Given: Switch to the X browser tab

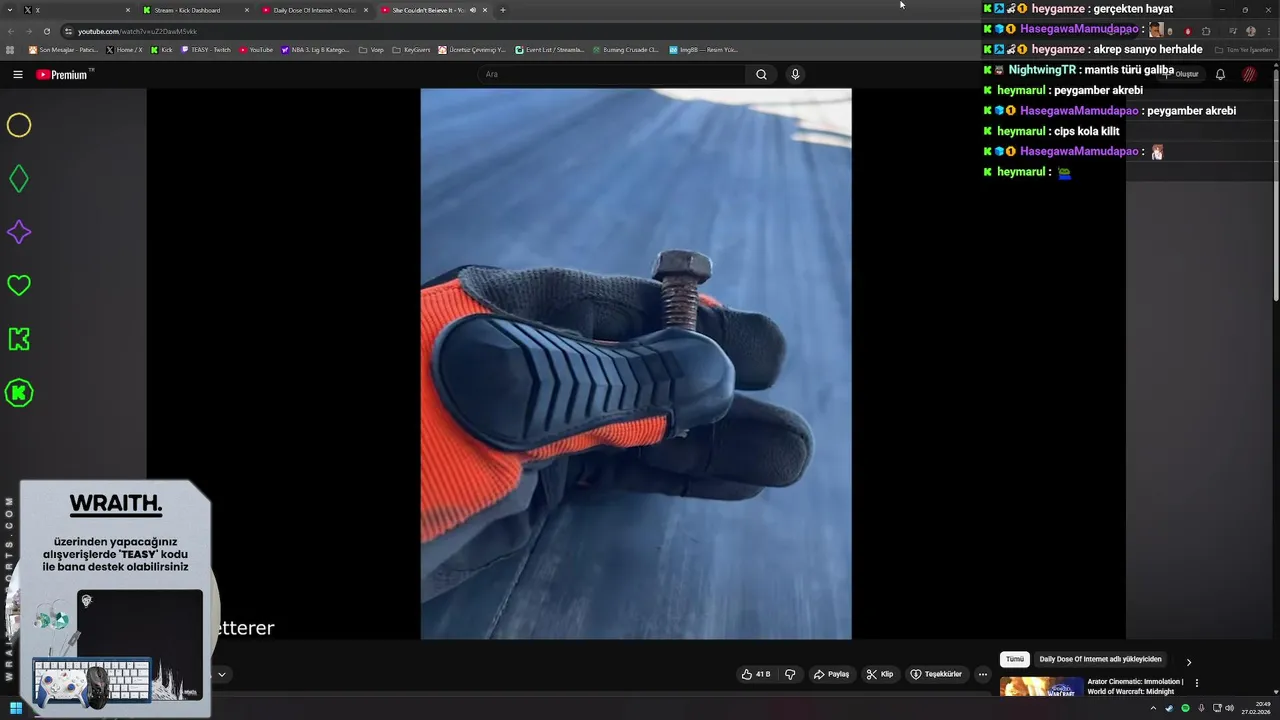Looking at the screenshot, I should [75, 10].
